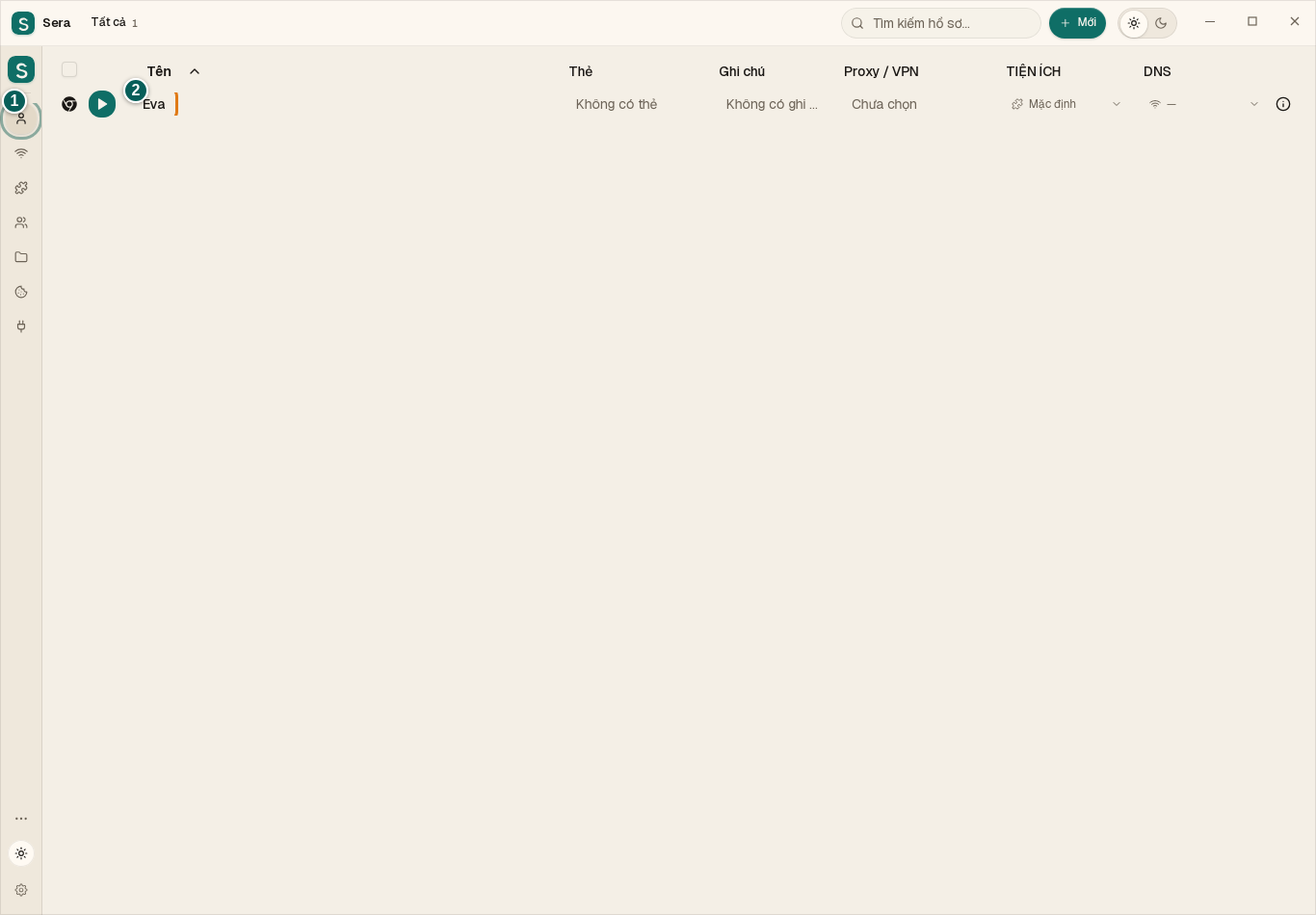Choose proxy via Chưa chọn field
1316x915 pixels.
(884, 104)
